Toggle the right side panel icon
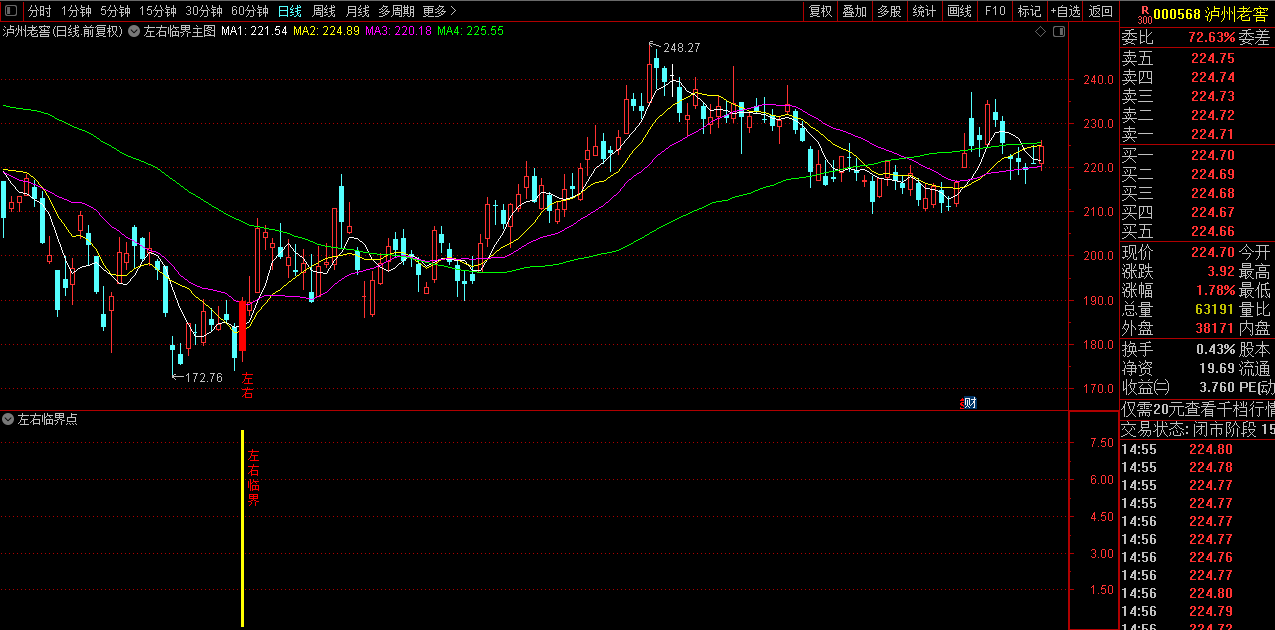 (x=1057, y=32)
